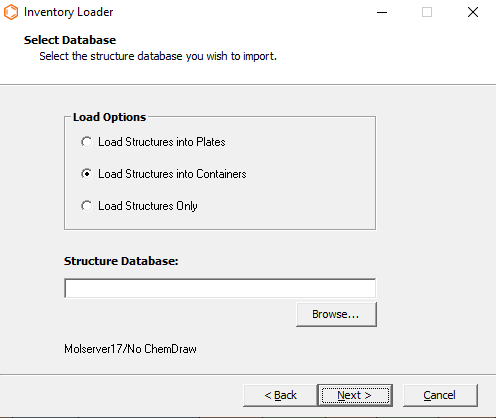Minimize the Inventory Loader window
Screen dimensions: 496x418
coord(382,12)
